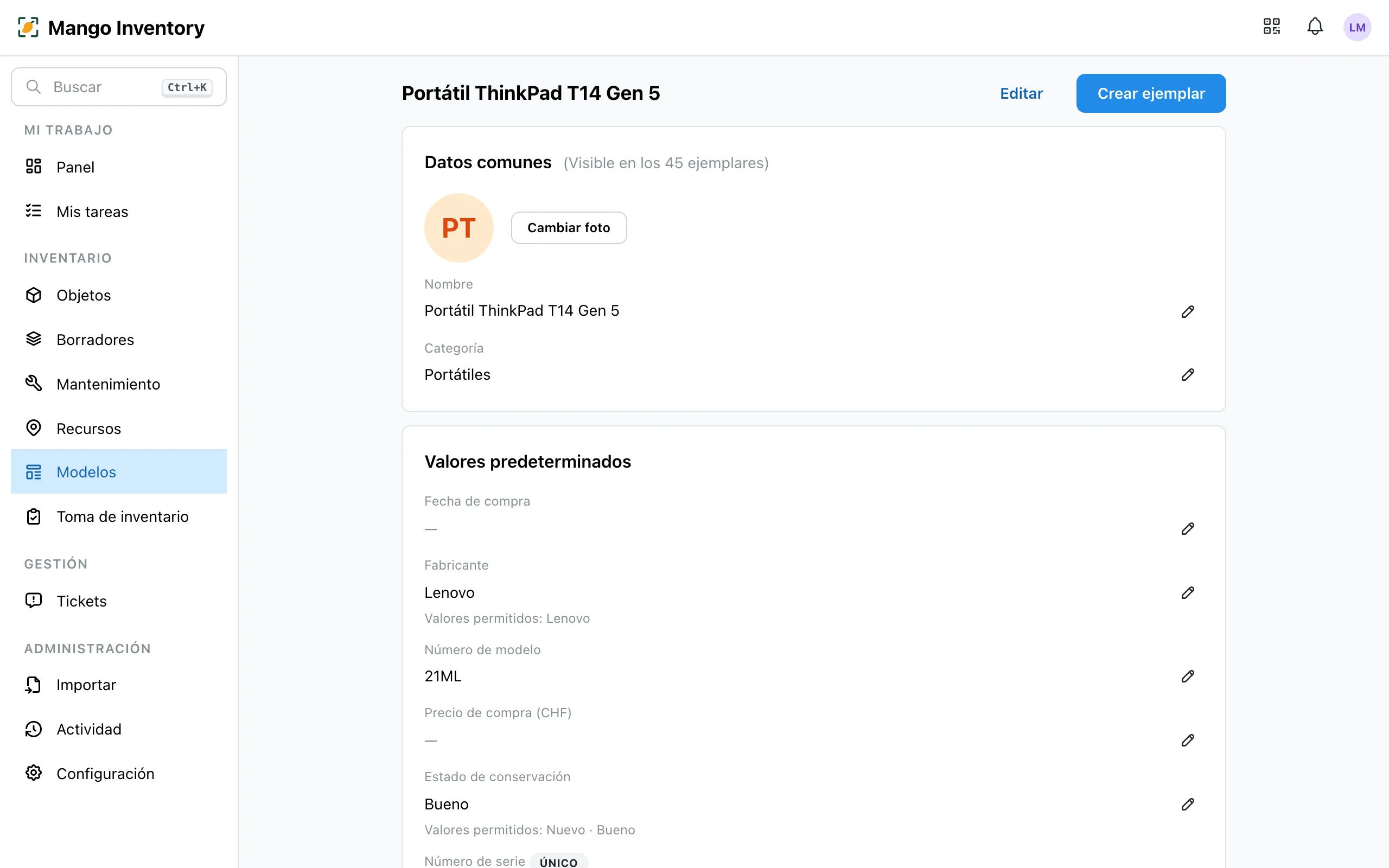Open Configuración in the sidebar
The image size is (1389, 868).
tap(119, 773)
